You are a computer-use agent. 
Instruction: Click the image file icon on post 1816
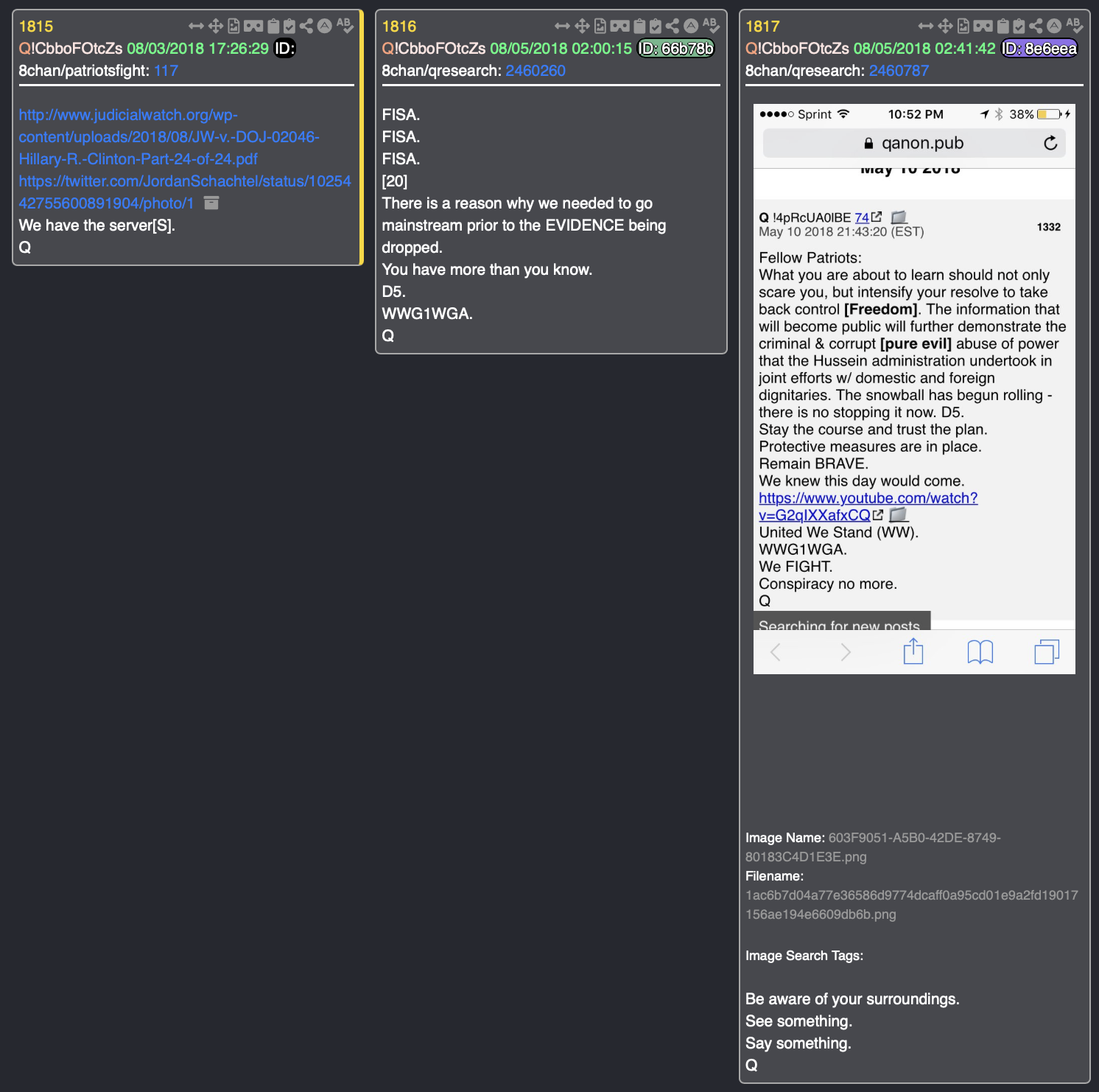point(600,27)
